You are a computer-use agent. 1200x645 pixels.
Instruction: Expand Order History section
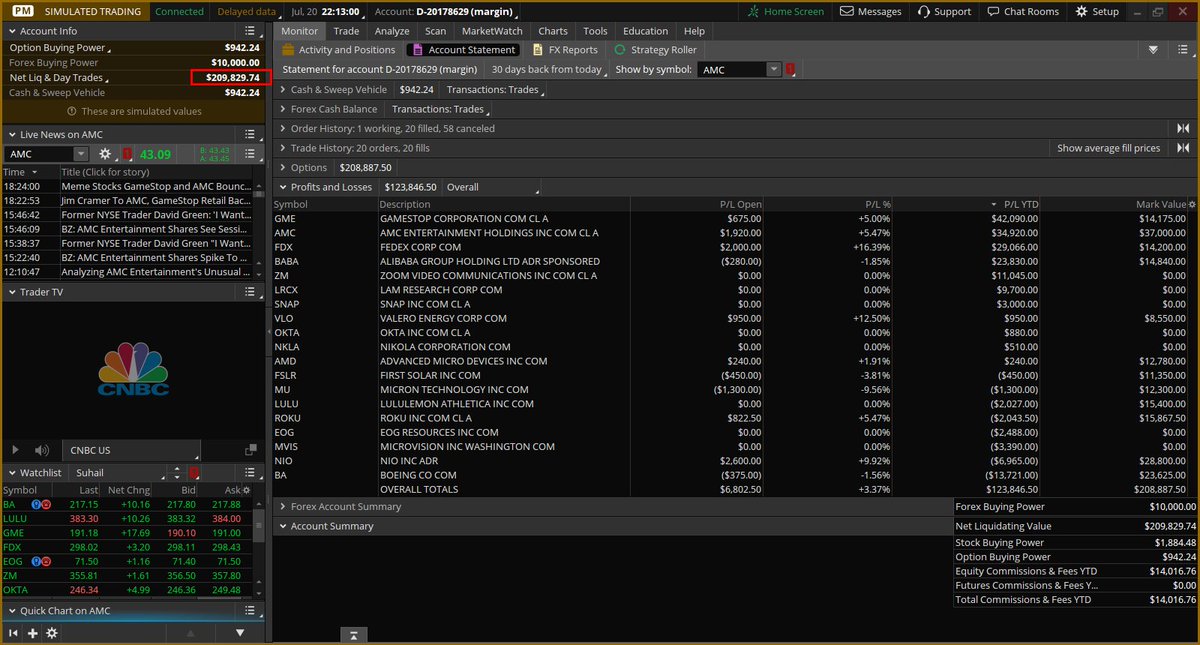[x=283, y=128]
